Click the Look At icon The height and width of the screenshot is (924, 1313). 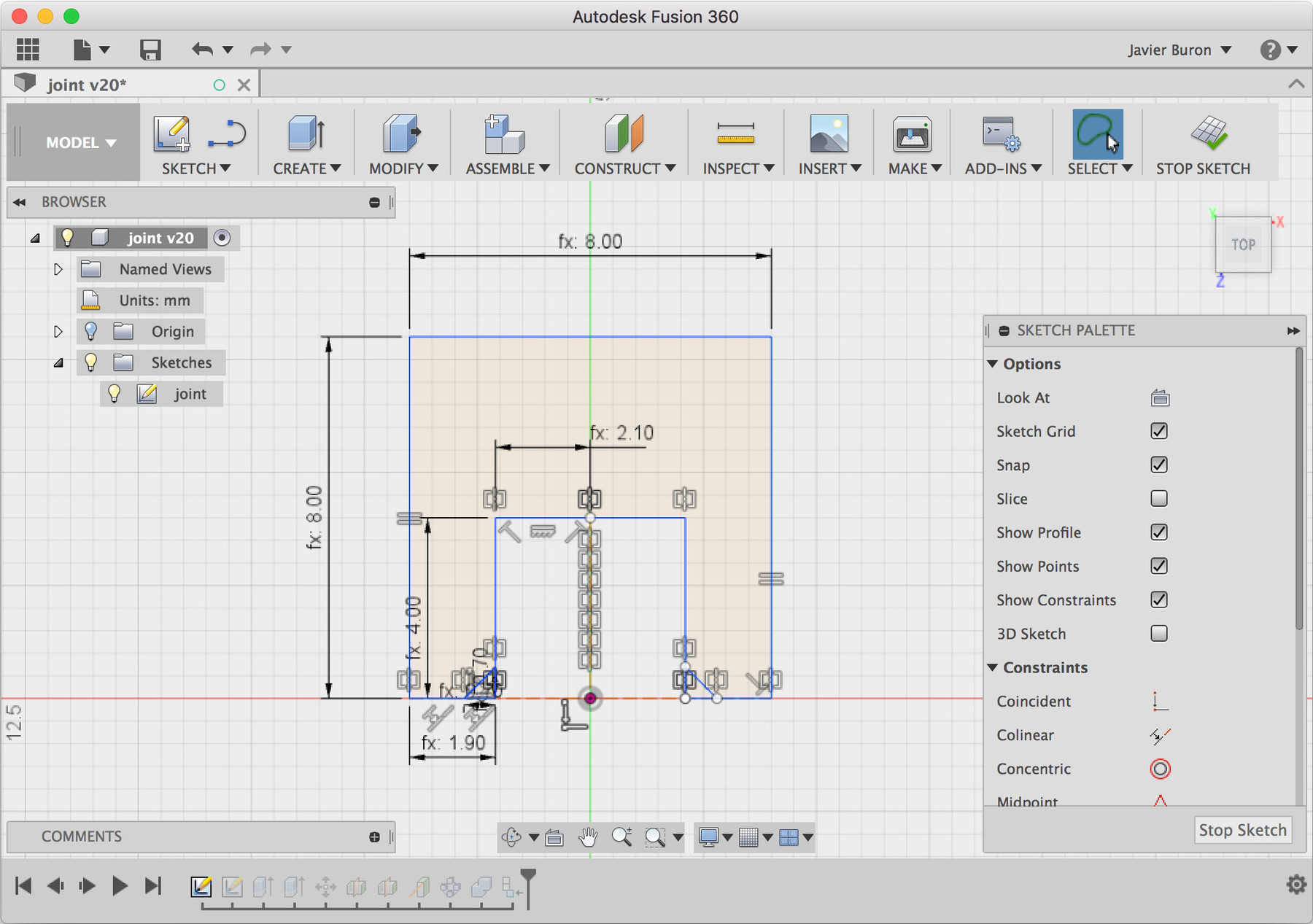[x=1160, y=398]
